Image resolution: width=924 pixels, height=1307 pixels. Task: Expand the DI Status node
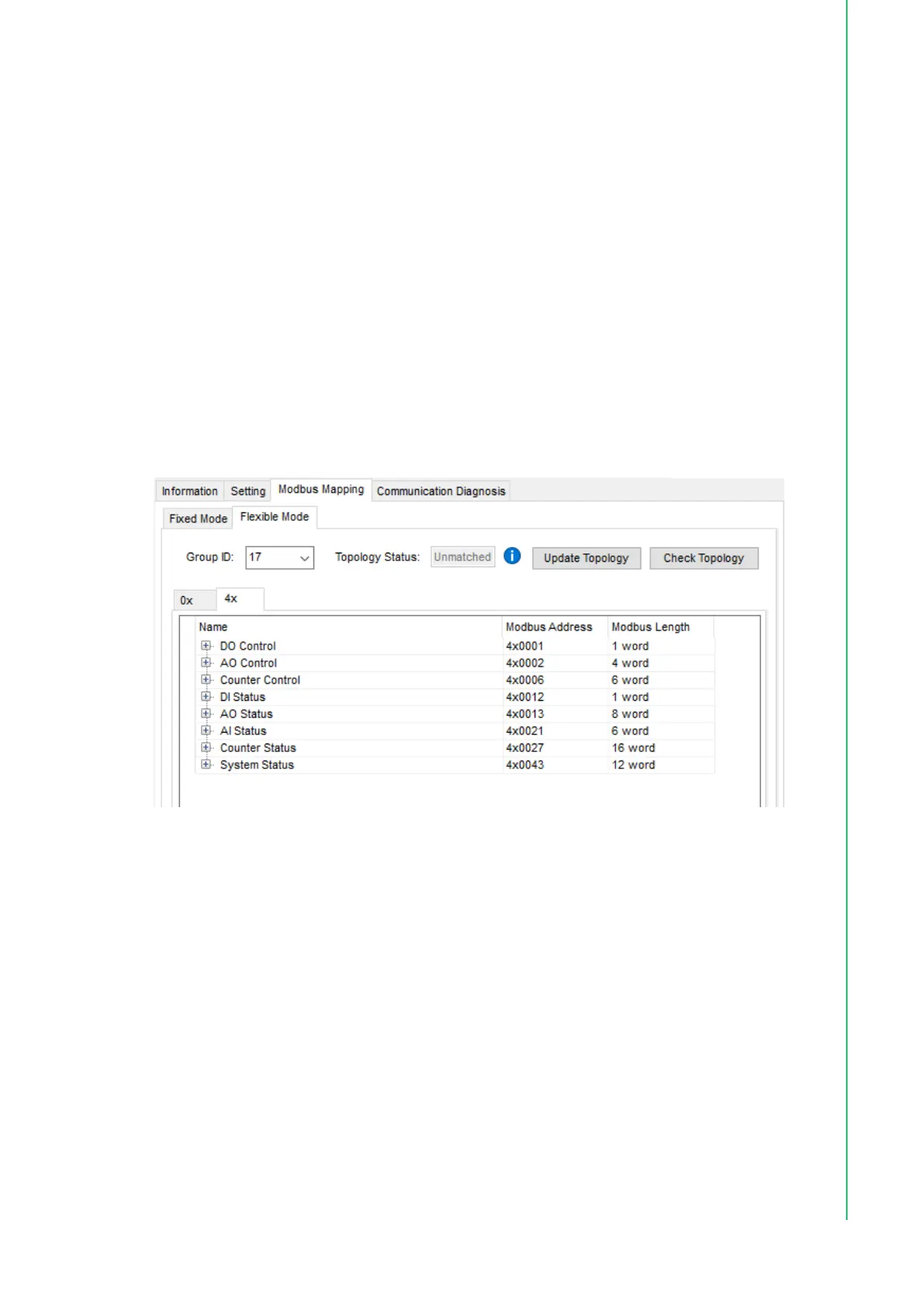tap(206, 697)
